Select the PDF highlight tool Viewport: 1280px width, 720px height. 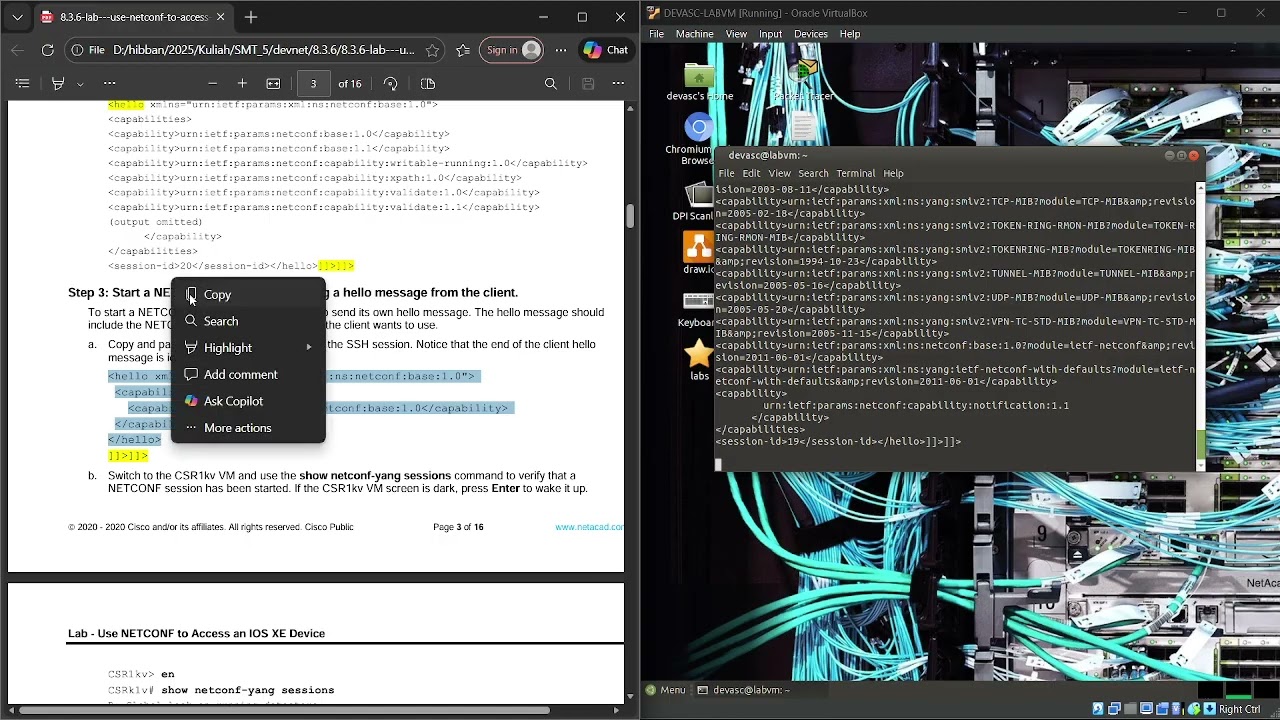point(58,84)
